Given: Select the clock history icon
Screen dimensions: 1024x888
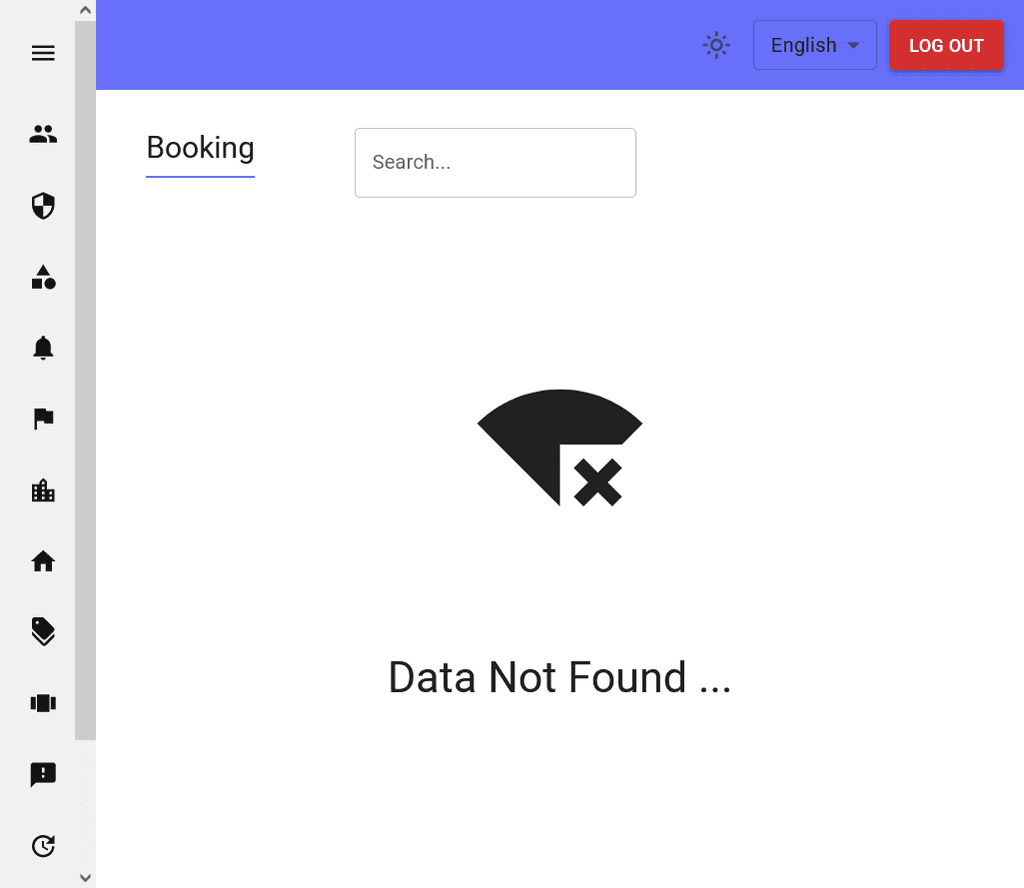Looking at the screenshot, I should pyautogui.click(x=43, y=846).
